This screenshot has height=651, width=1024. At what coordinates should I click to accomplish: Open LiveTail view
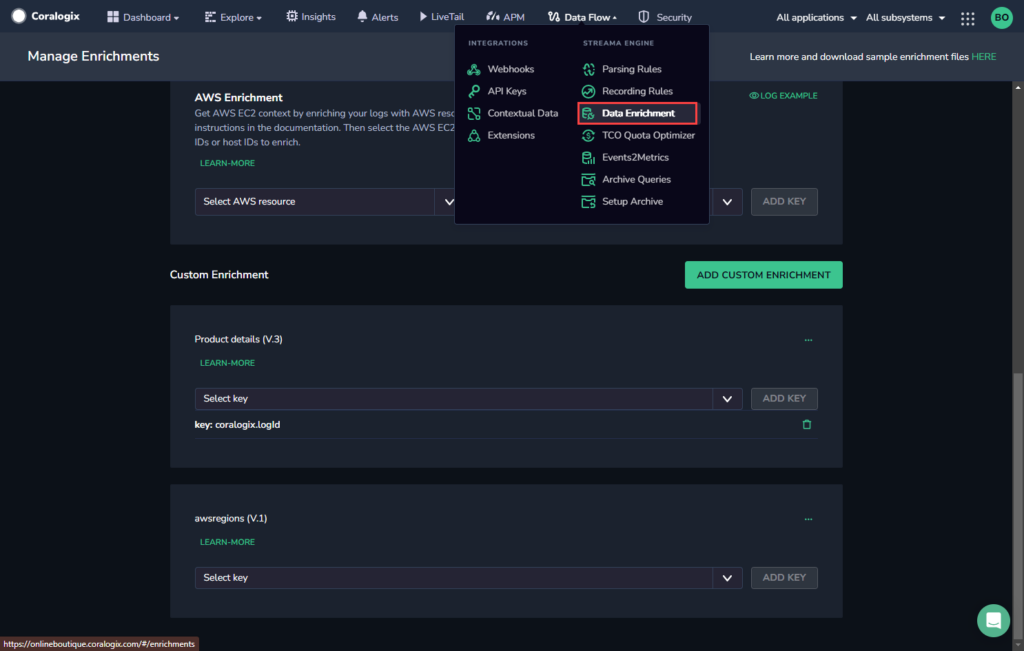pos(441,17)
